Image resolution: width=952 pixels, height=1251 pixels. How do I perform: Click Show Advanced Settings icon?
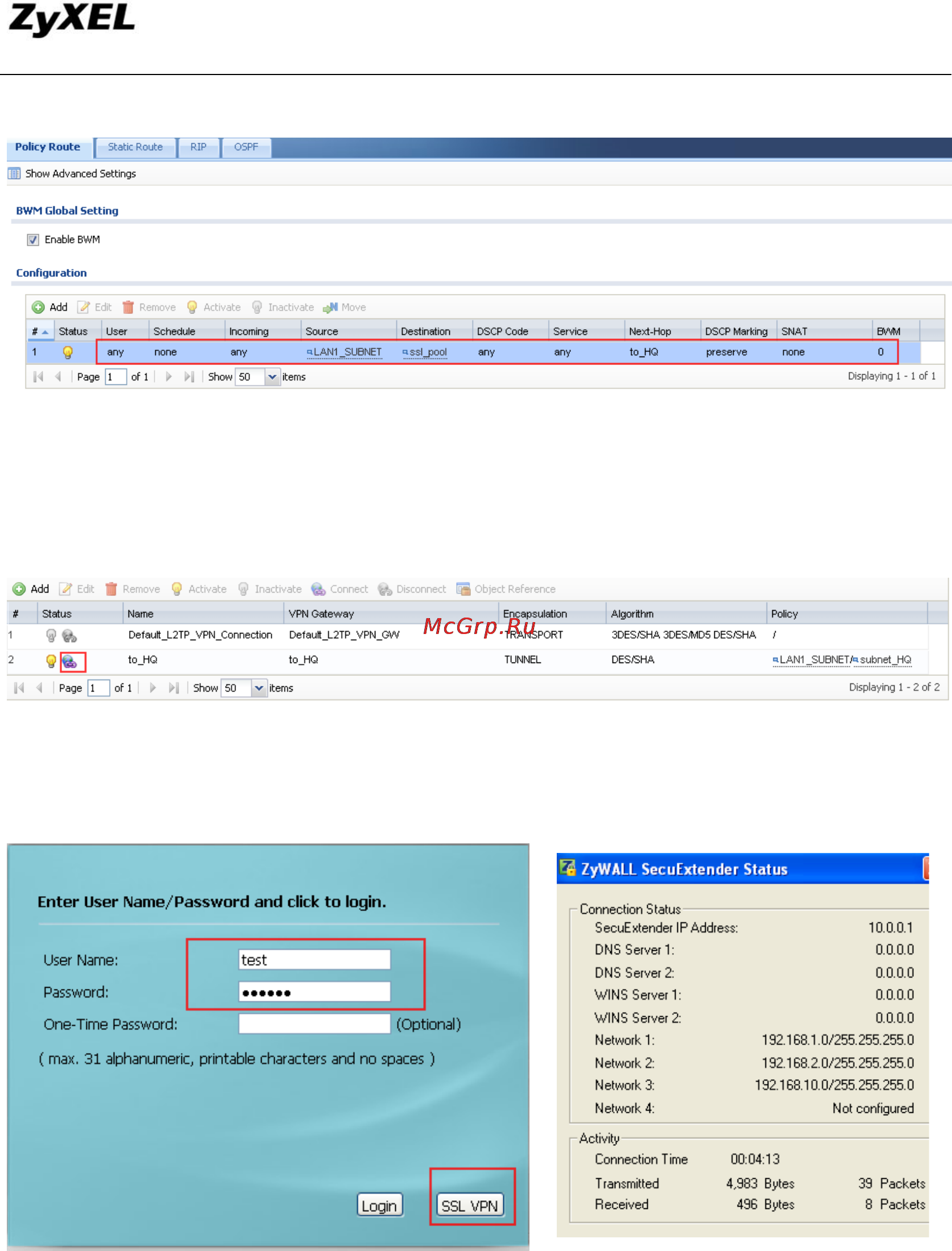[x=14, y=173]
